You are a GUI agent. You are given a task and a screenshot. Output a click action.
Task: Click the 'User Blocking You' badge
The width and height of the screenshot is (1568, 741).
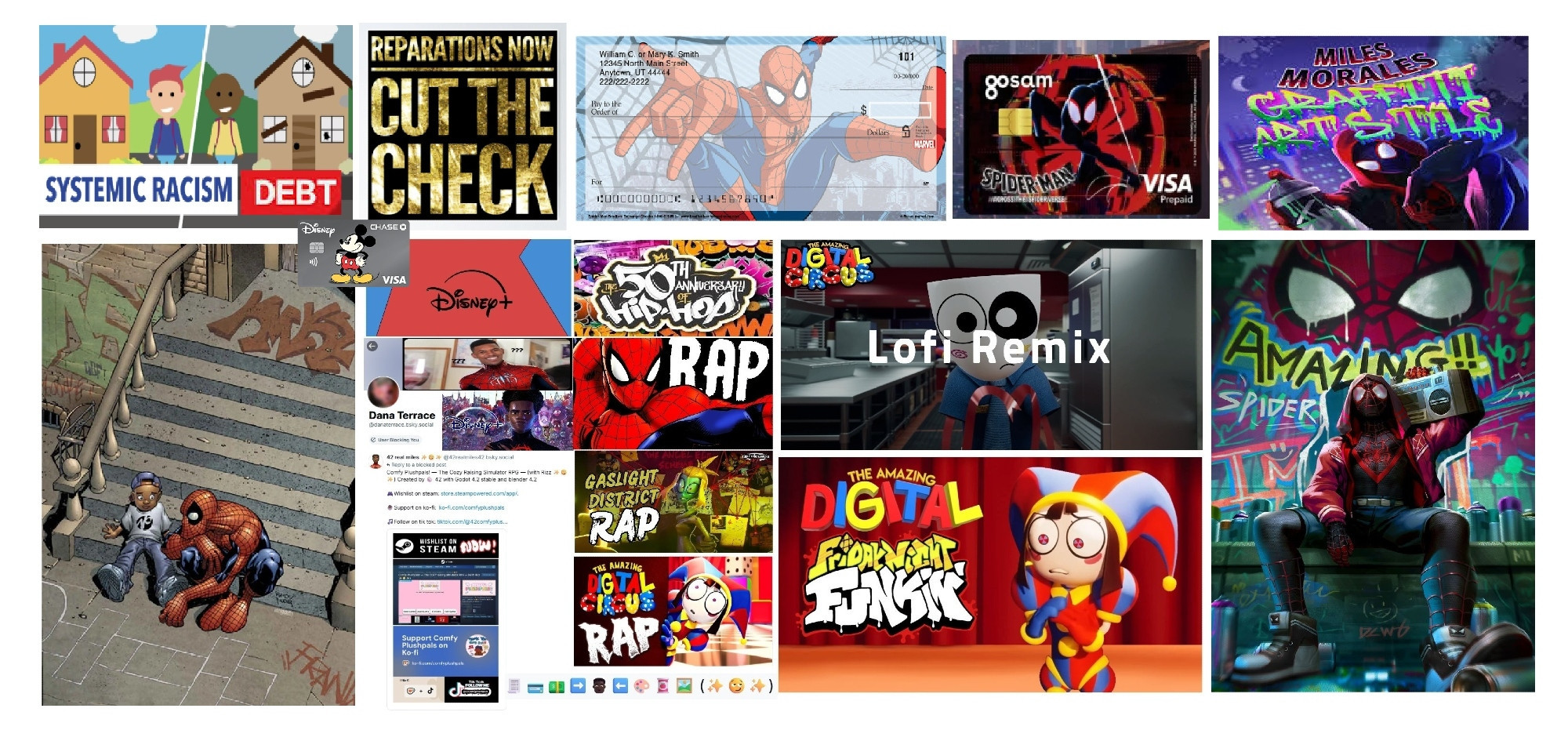(x=395, y=440)
